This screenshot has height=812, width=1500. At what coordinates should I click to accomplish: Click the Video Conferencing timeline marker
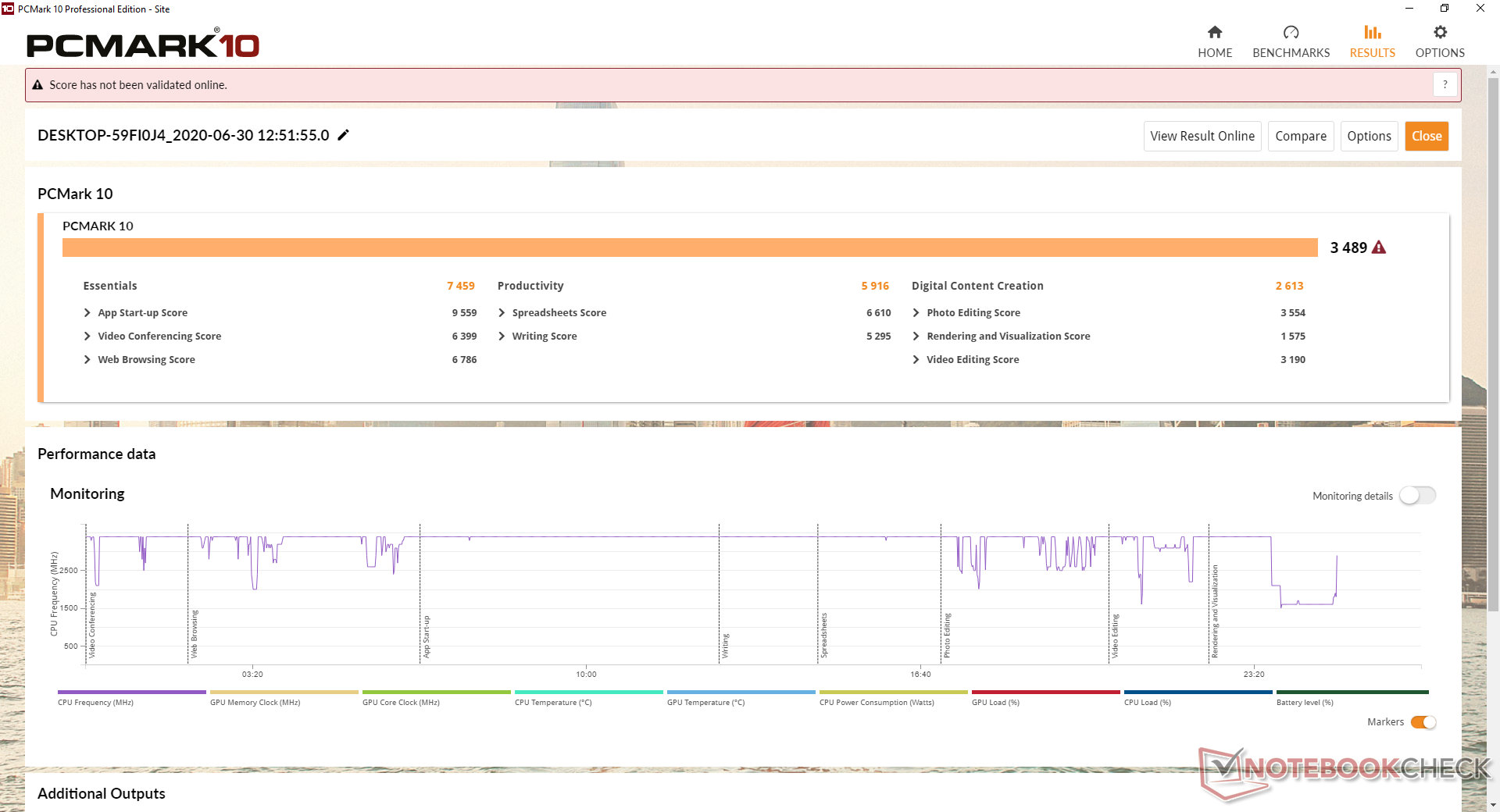pos(92,625)
